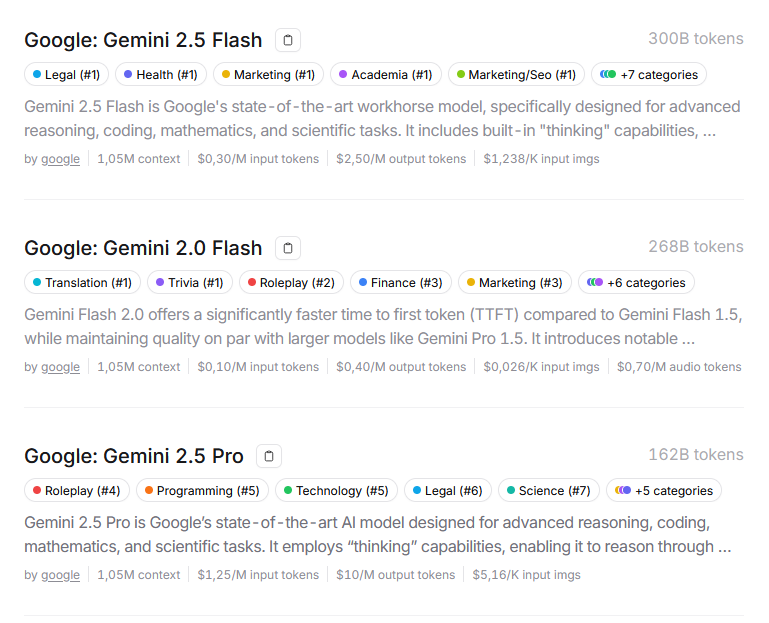The width and height of the screenshot is (769, 623).
Task: Select the Academia (#1) category tag
Action: [x=385, y=74]
